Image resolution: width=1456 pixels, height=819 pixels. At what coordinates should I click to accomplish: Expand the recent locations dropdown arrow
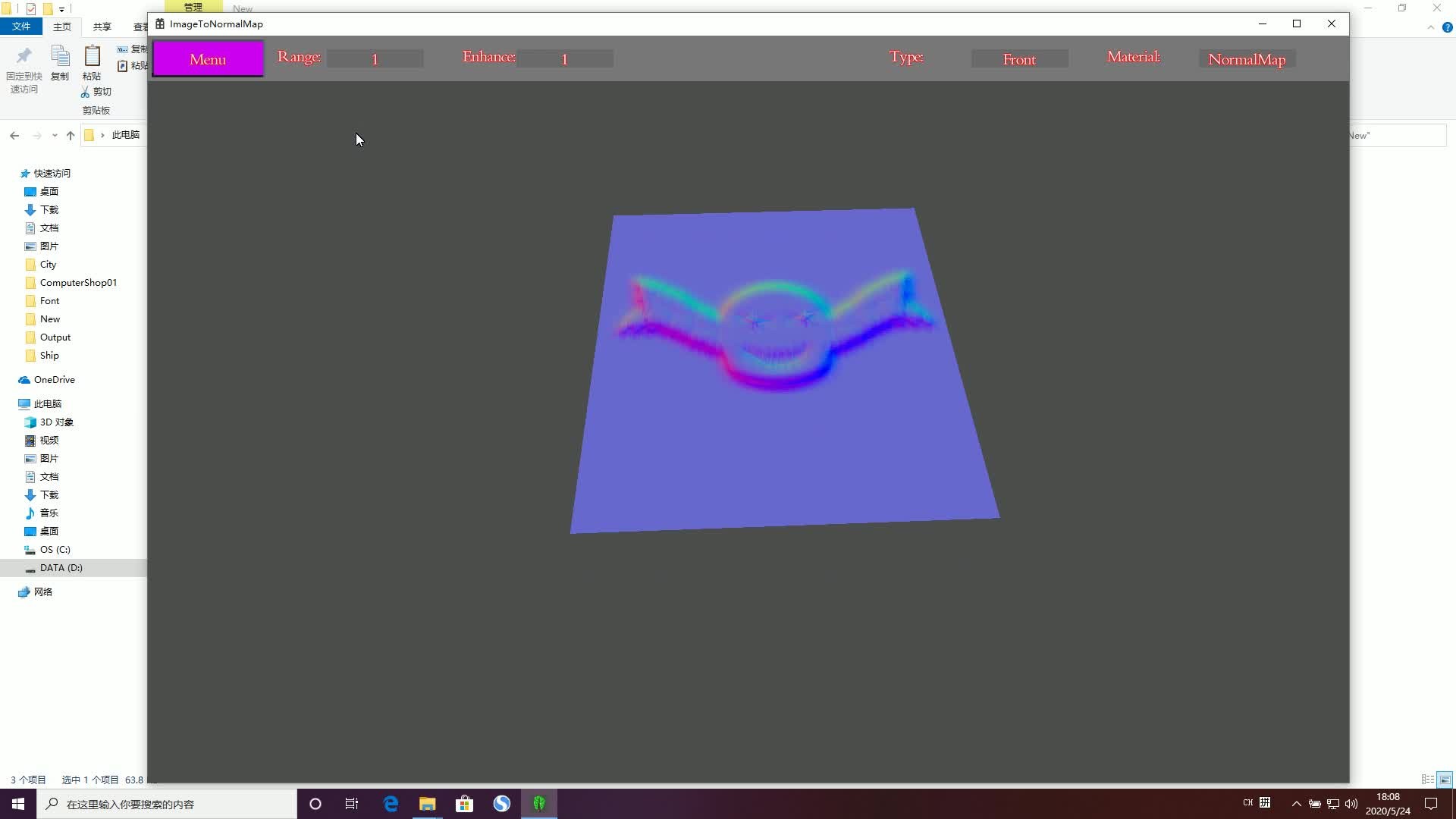click(x=55, y=135)
